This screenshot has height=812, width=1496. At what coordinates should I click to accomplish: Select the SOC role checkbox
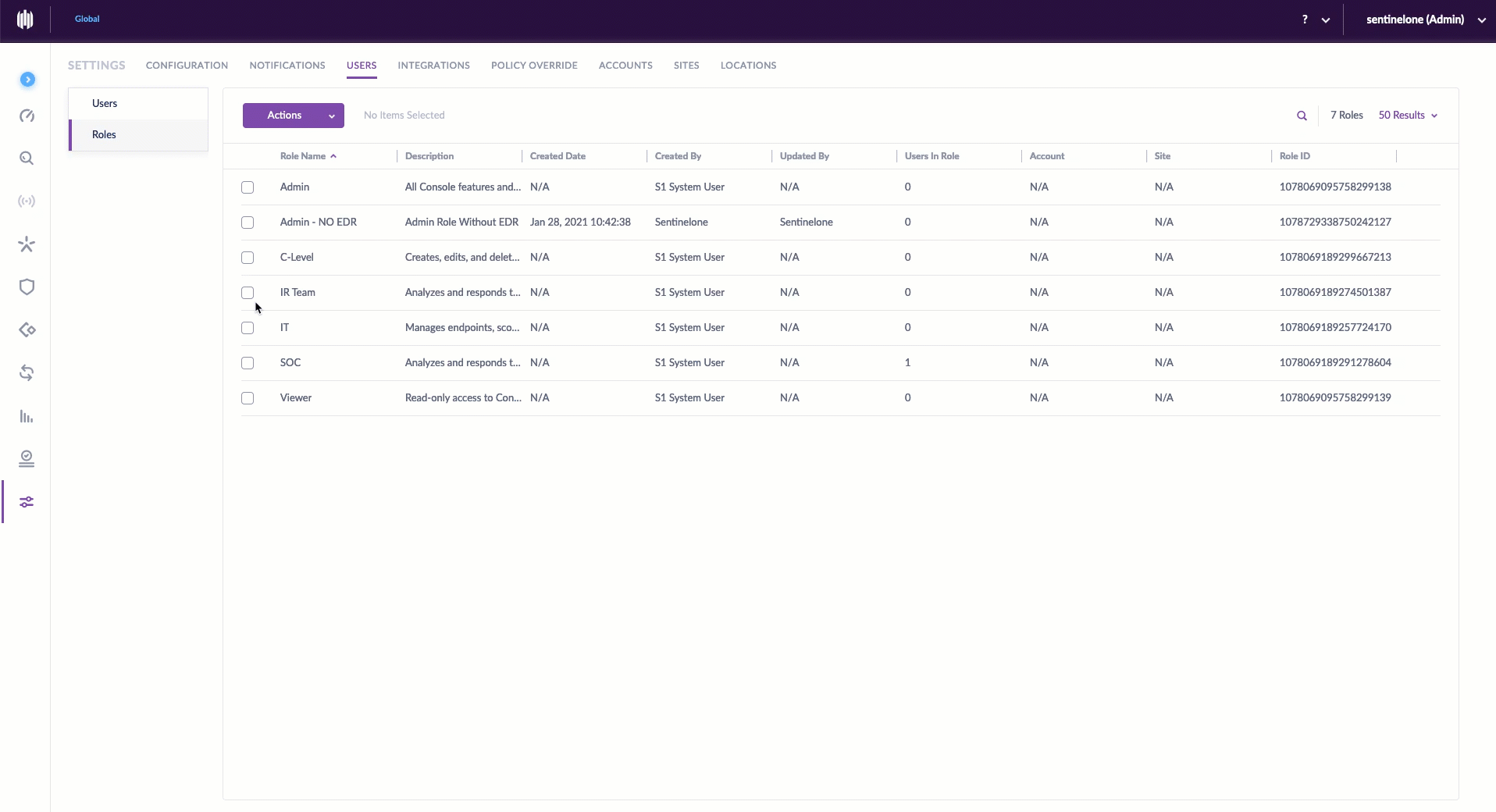coord(248,363)
